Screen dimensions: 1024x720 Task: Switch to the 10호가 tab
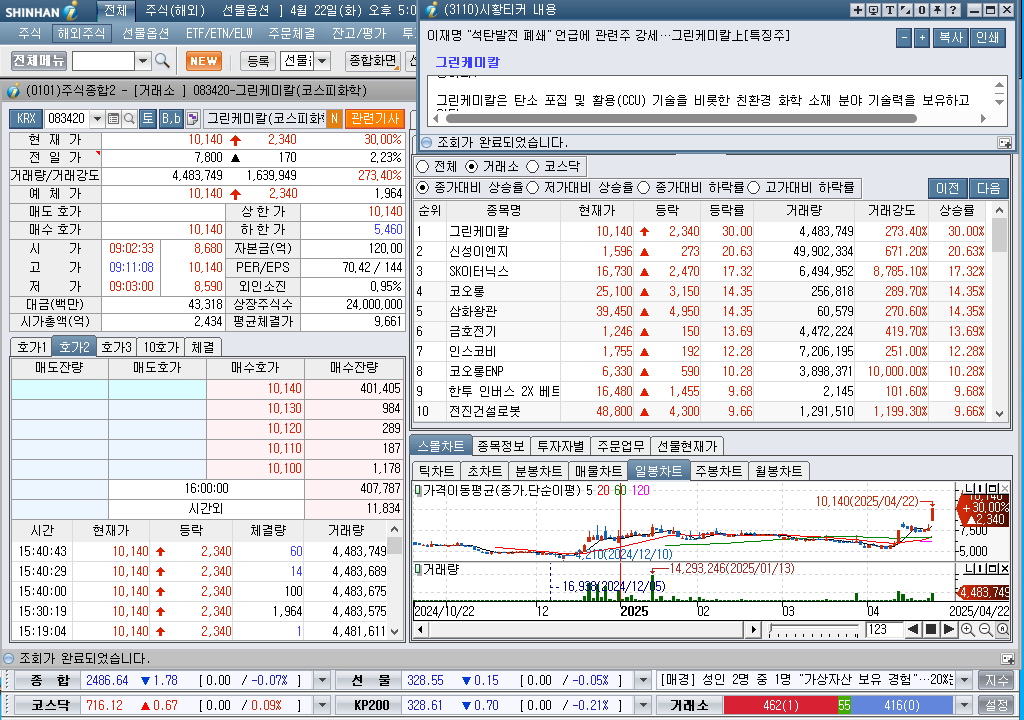tap(161, 347)
